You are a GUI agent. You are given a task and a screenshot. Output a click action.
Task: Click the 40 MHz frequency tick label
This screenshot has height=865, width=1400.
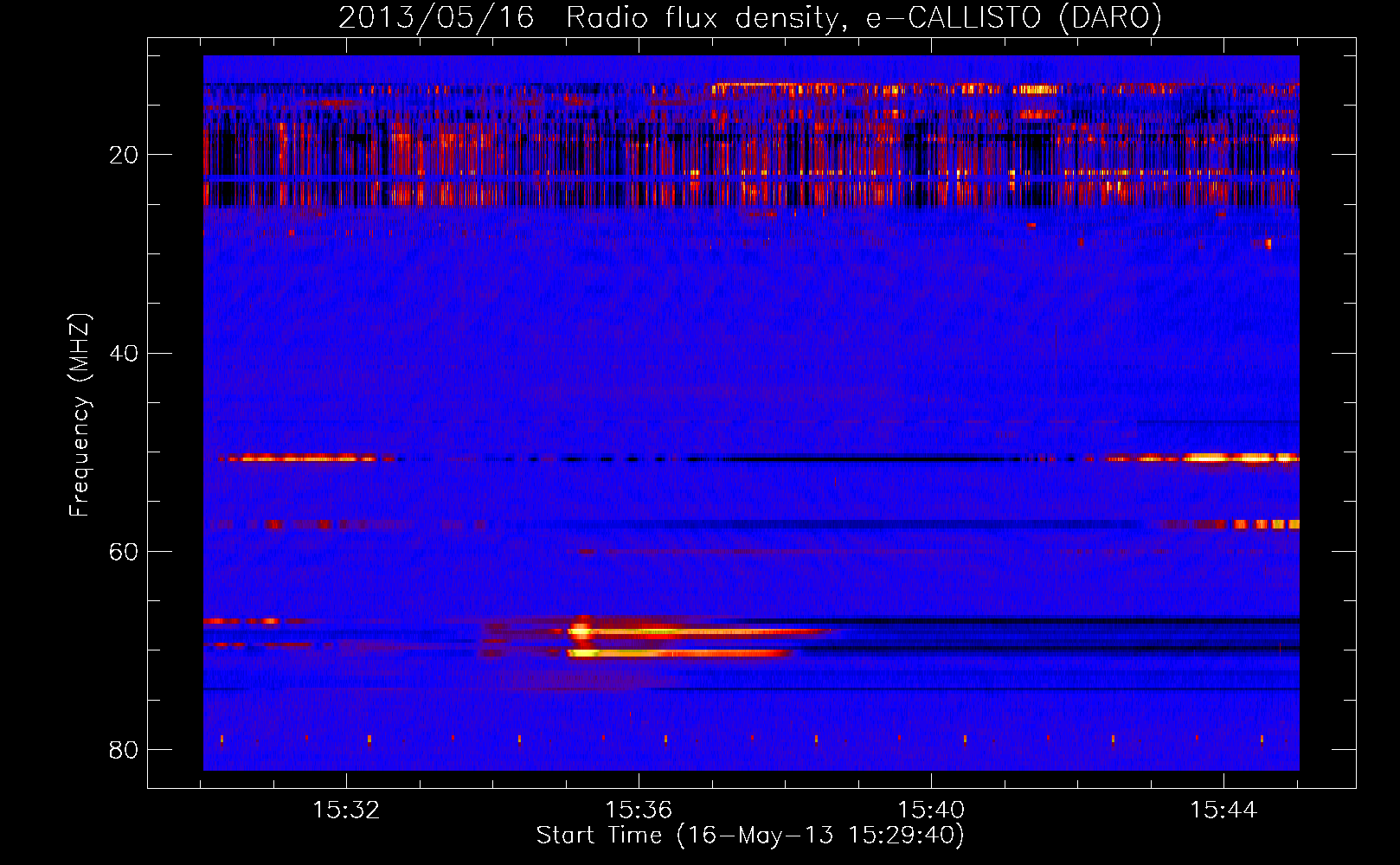123,353
